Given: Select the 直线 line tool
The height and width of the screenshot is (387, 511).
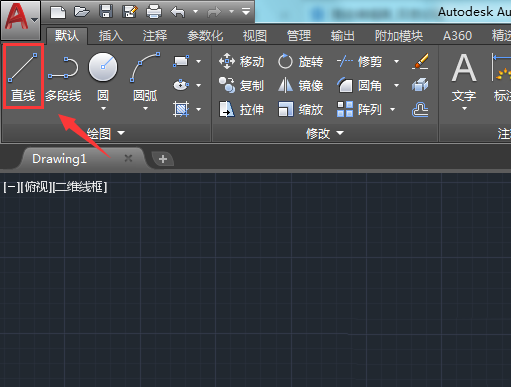Looking at the screenshot, I should 23,76.
